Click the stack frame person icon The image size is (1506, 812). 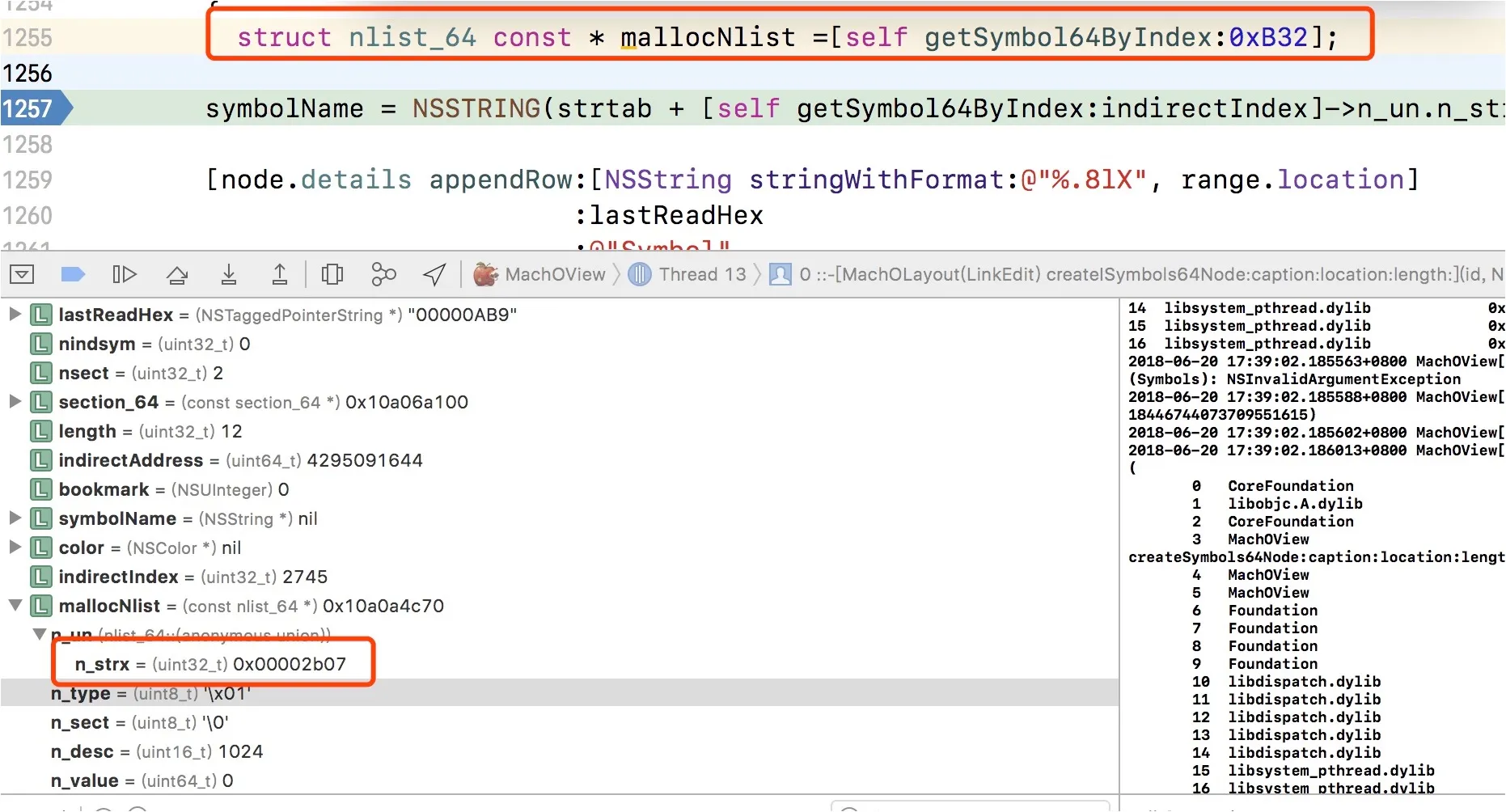click(x=780, y=274)
